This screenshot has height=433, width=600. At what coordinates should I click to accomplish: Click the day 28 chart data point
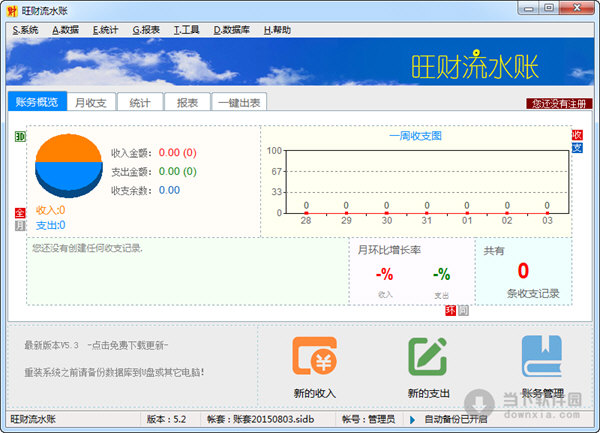tap(306, 213)
